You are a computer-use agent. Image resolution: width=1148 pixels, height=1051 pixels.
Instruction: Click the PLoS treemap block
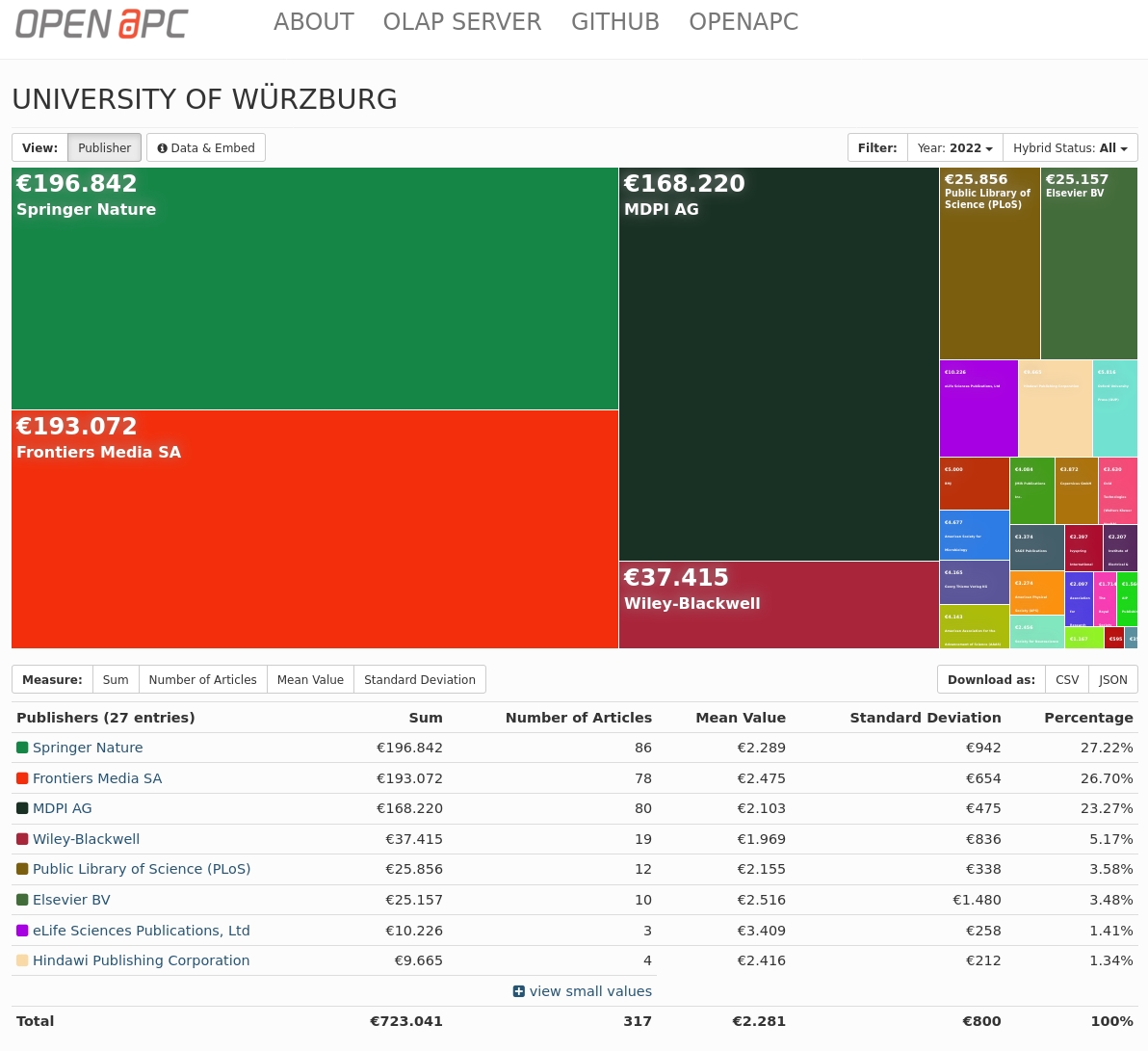990,264
